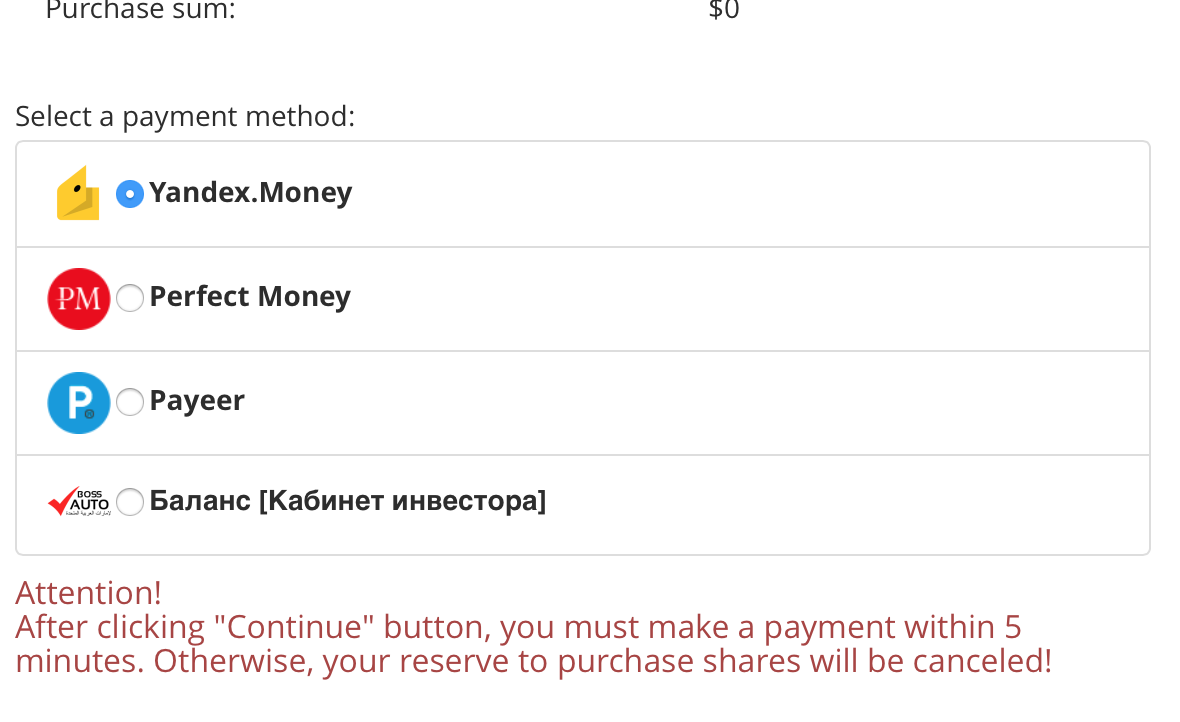
Task: Choose the Payeer radio button
Action: (130, 402)
